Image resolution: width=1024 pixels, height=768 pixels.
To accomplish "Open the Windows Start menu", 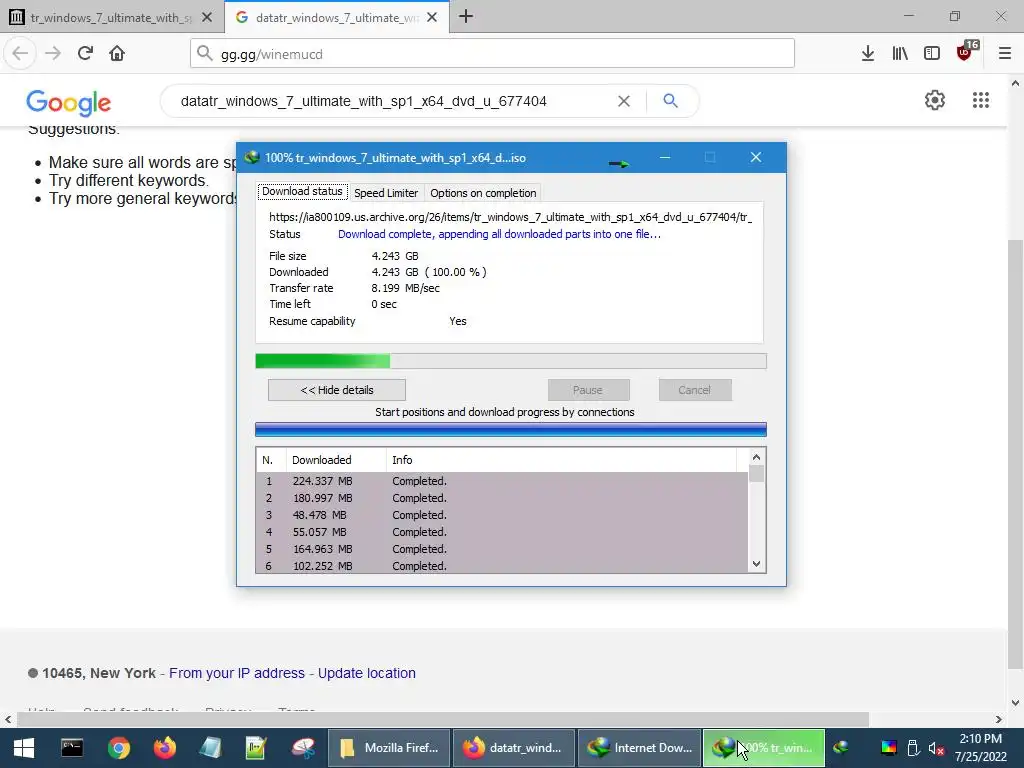I will 24,748.
